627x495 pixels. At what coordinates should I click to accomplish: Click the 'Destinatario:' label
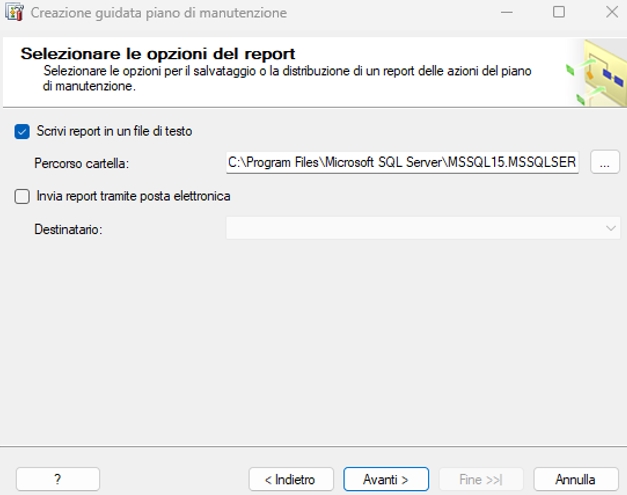point(68,229)
